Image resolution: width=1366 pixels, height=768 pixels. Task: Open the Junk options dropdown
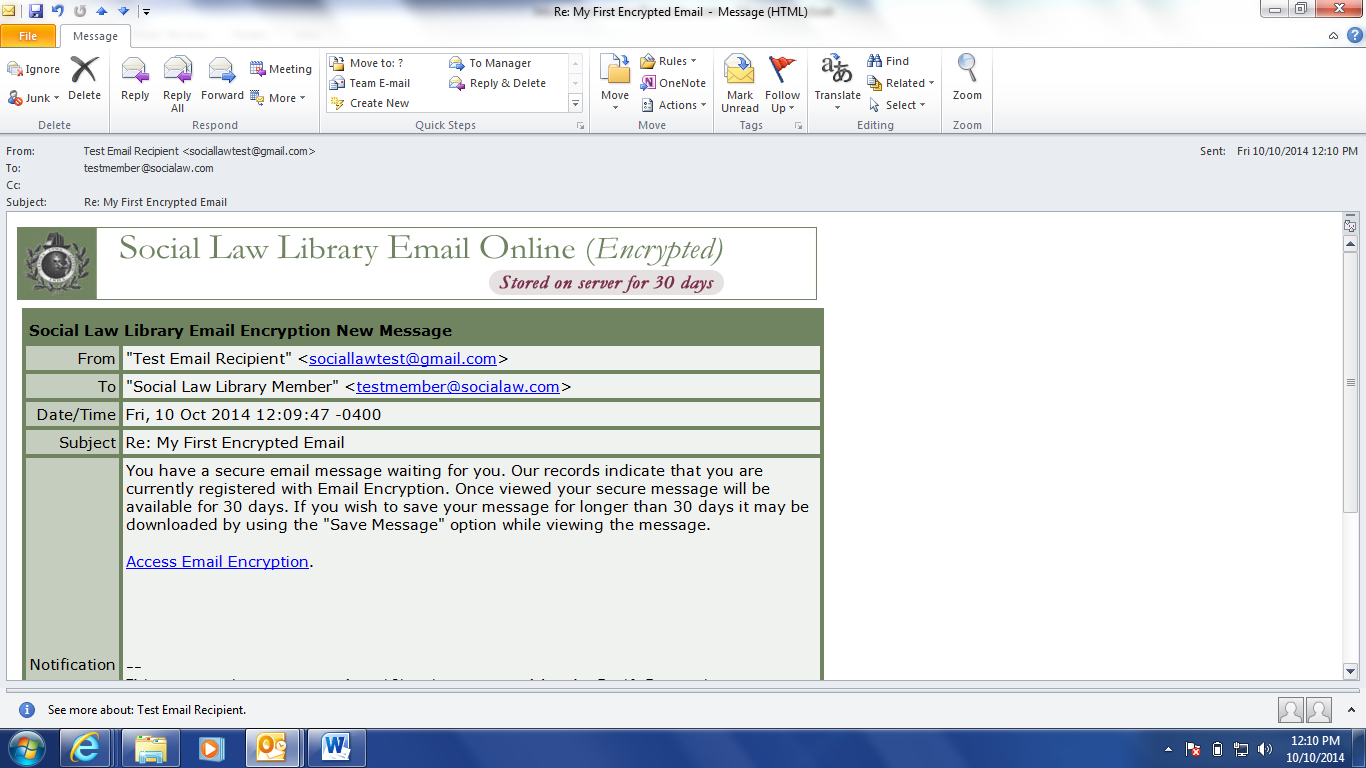coord(34,98)
